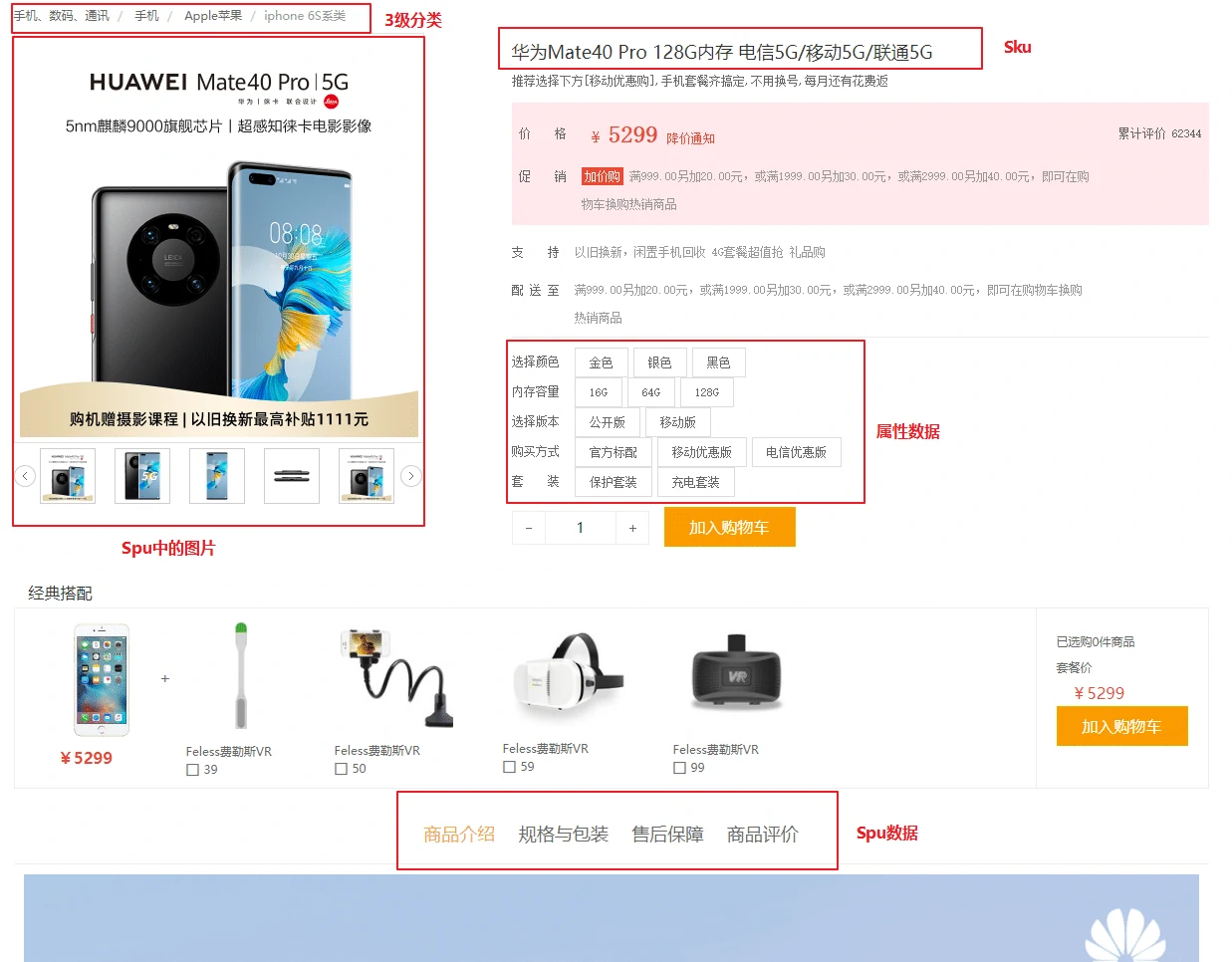This screenshot has height=962, width=1232.
Task: Click the Apple苹果 breadcrumb link
Action: [213, 16]
